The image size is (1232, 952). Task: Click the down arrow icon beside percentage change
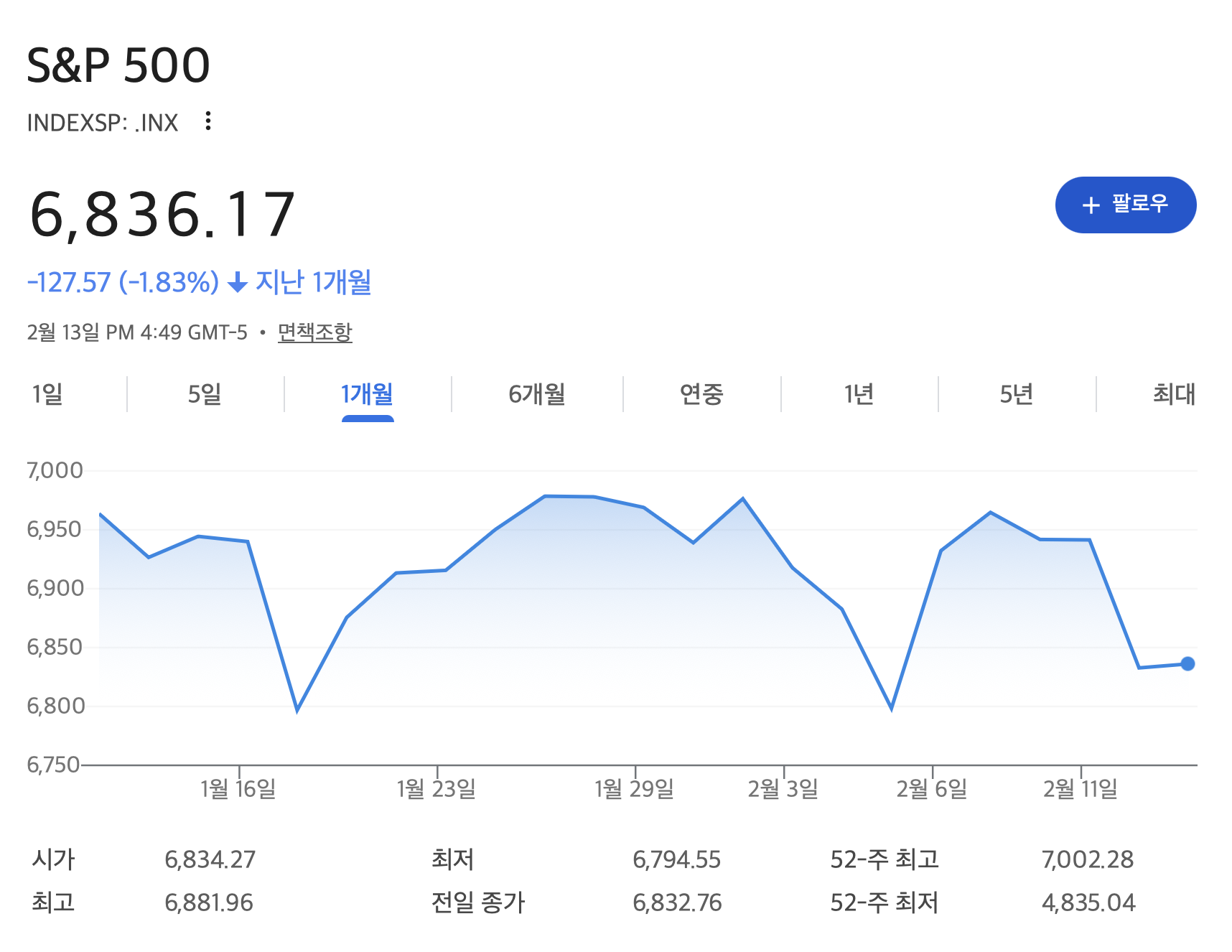(238, 283)
